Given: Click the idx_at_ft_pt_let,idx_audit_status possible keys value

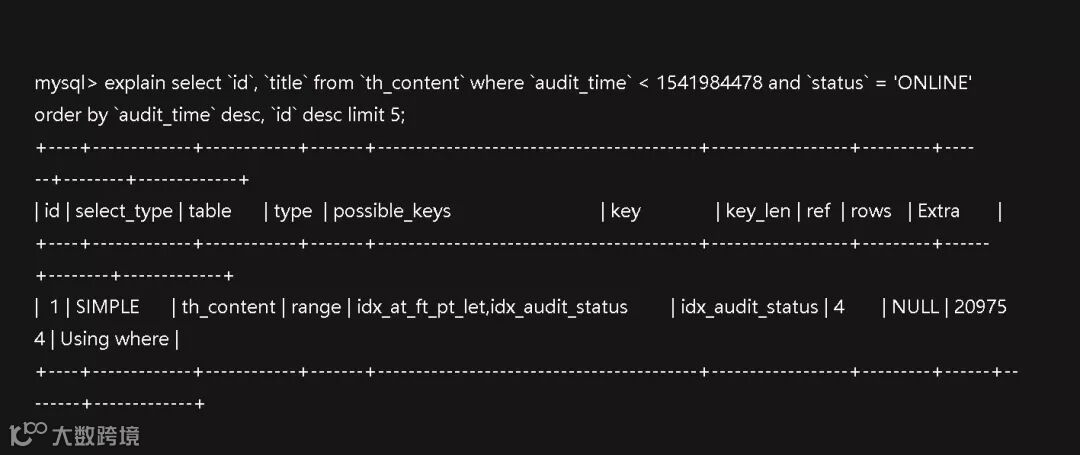Looking at the screenshot, I should (x=492, y=308).
